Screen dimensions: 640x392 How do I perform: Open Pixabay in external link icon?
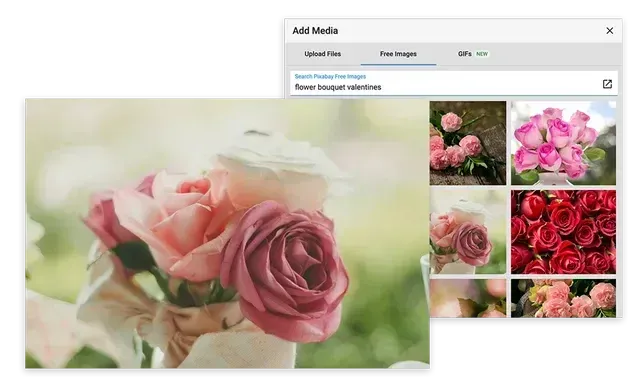tap(607, 84)
